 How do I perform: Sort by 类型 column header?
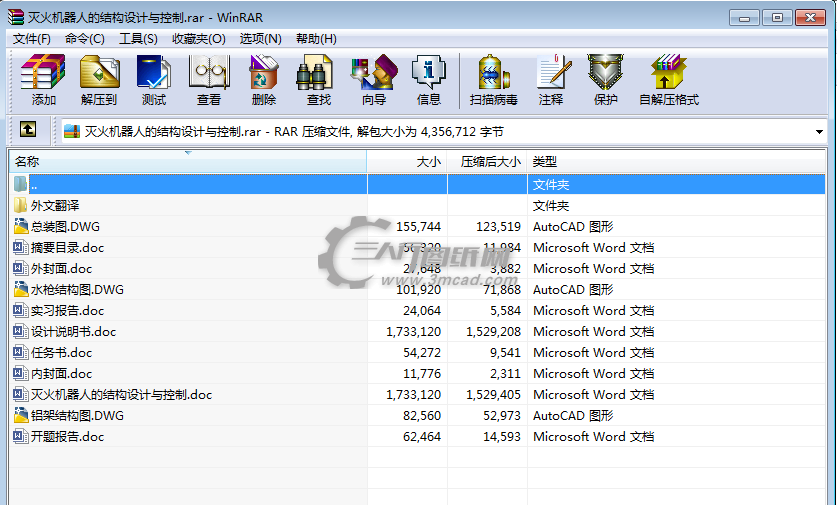pyautogui.click(x=676, y=161)
